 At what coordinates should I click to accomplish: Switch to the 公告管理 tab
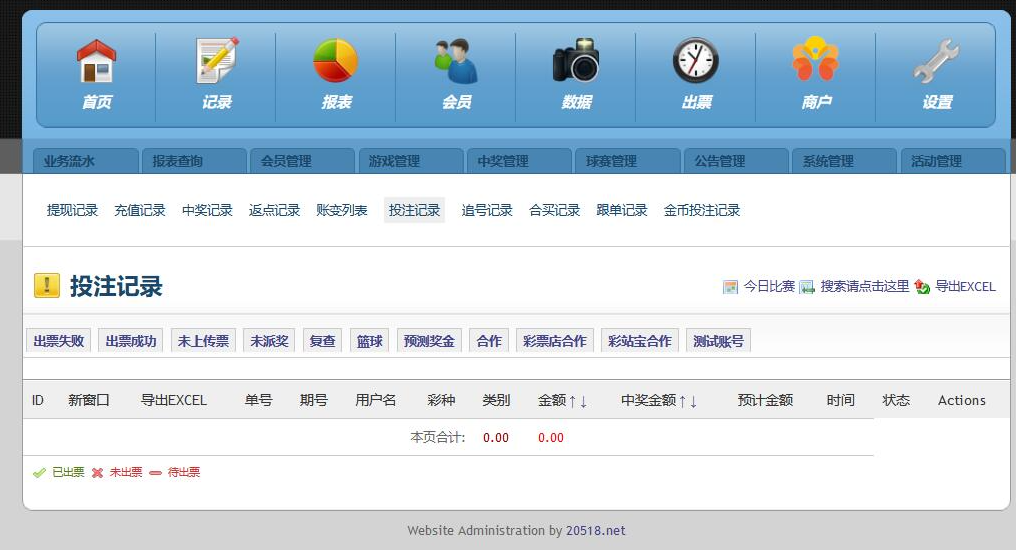tap(737, 161)
